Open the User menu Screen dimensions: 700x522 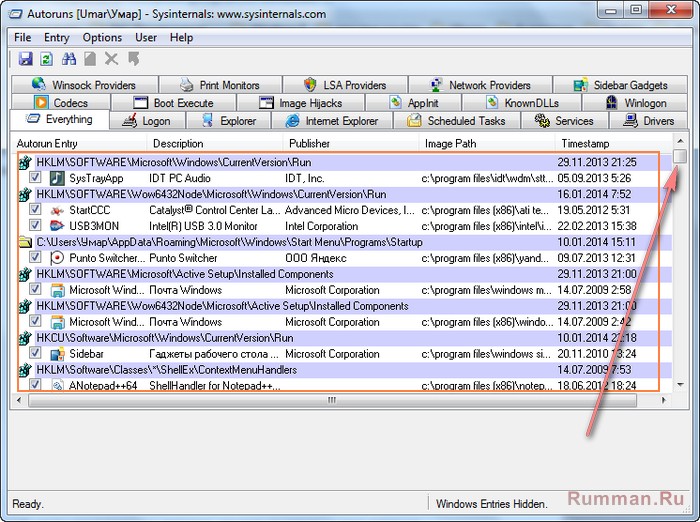pos(146,37)
